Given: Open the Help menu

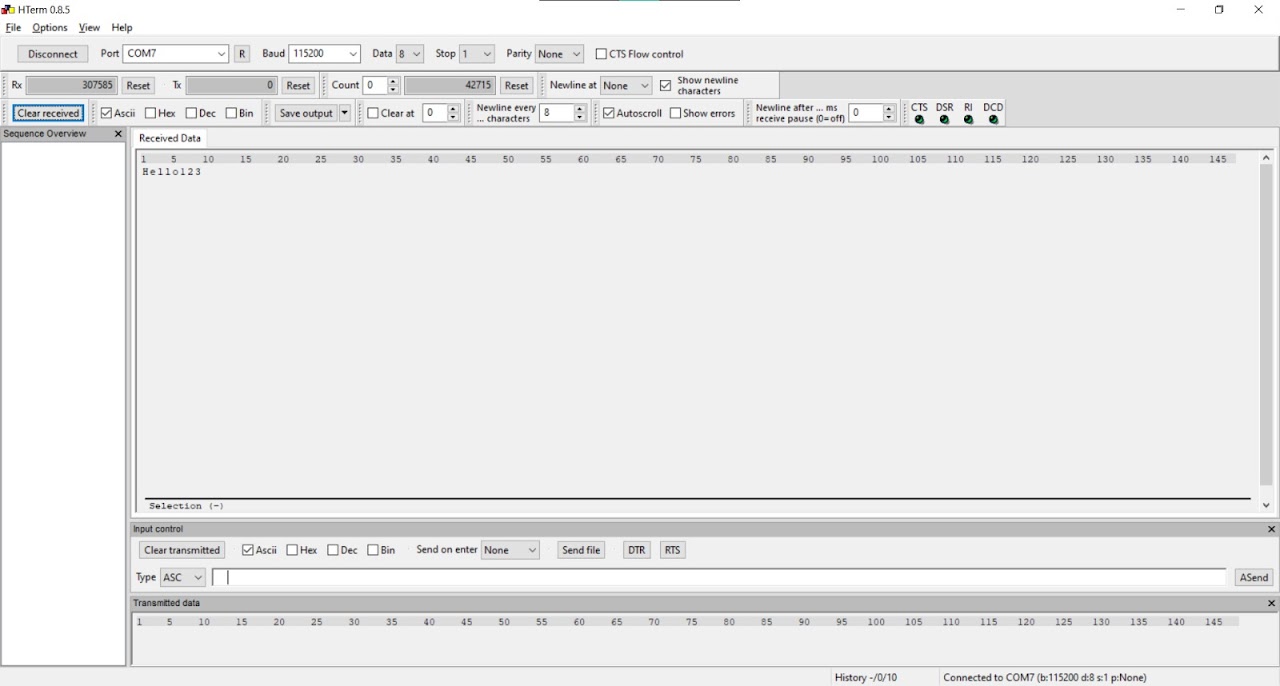Looking at the screenshot, I should tap(122, 28).
